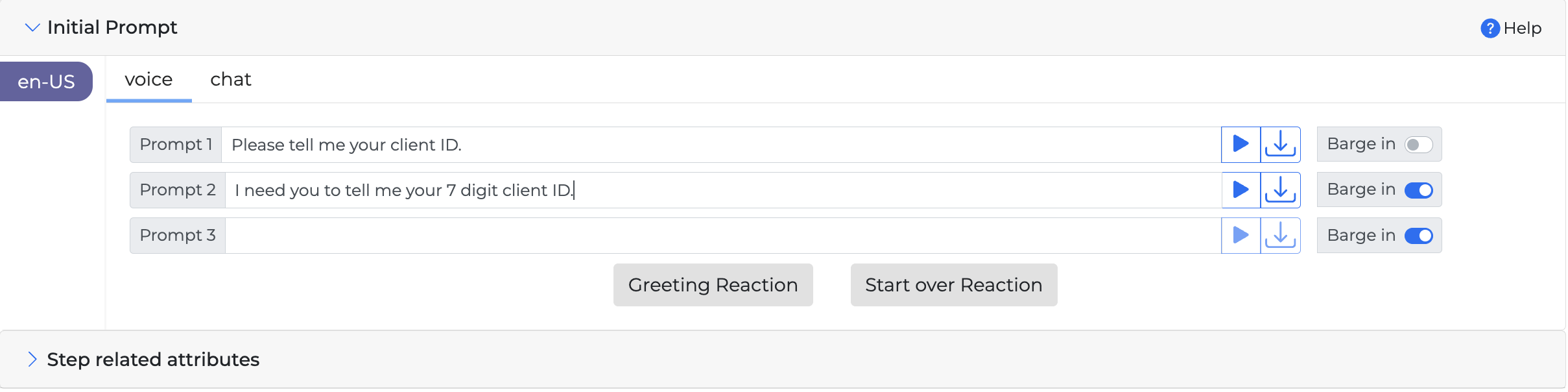The image size is (1568, 392).
Task: Select the en-US language tab
Action: coord(46,82)
